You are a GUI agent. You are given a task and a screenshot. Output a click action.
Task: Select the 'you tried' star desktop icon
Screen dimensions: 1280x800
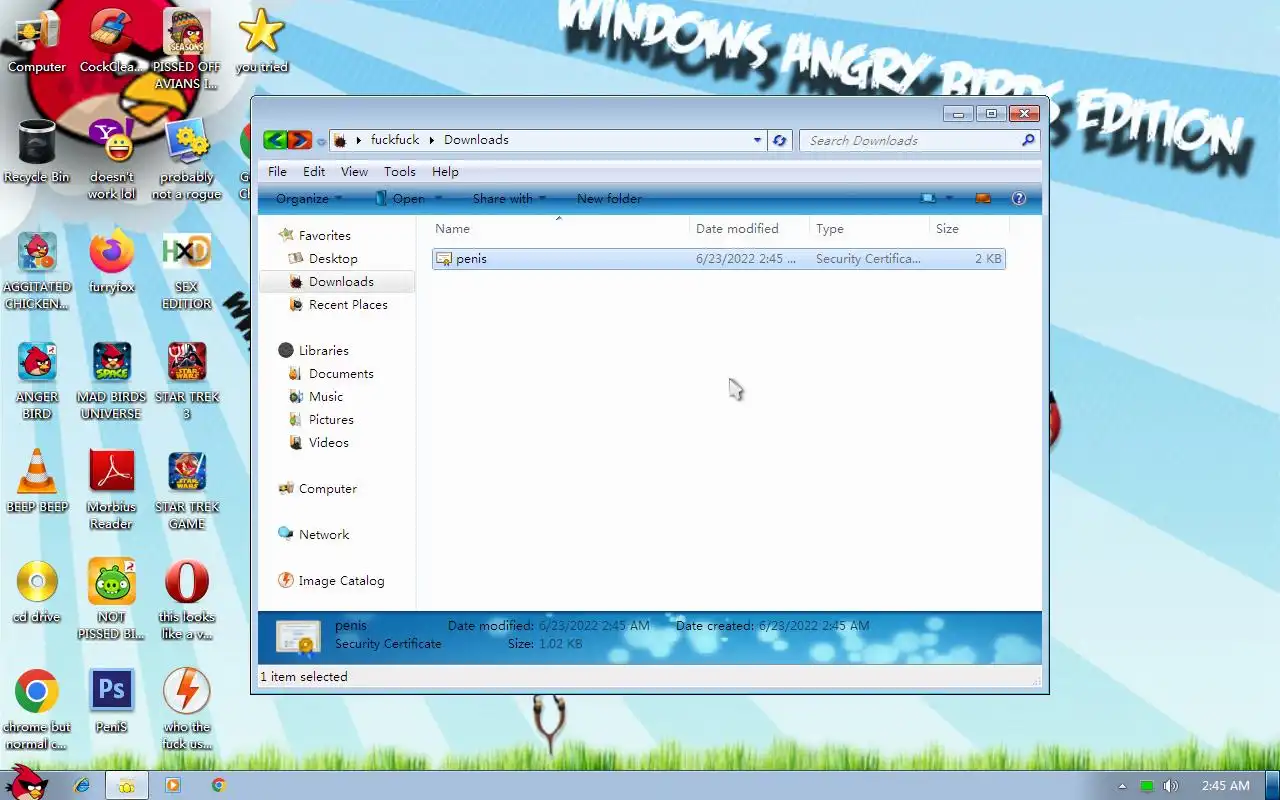click(261, 42)
